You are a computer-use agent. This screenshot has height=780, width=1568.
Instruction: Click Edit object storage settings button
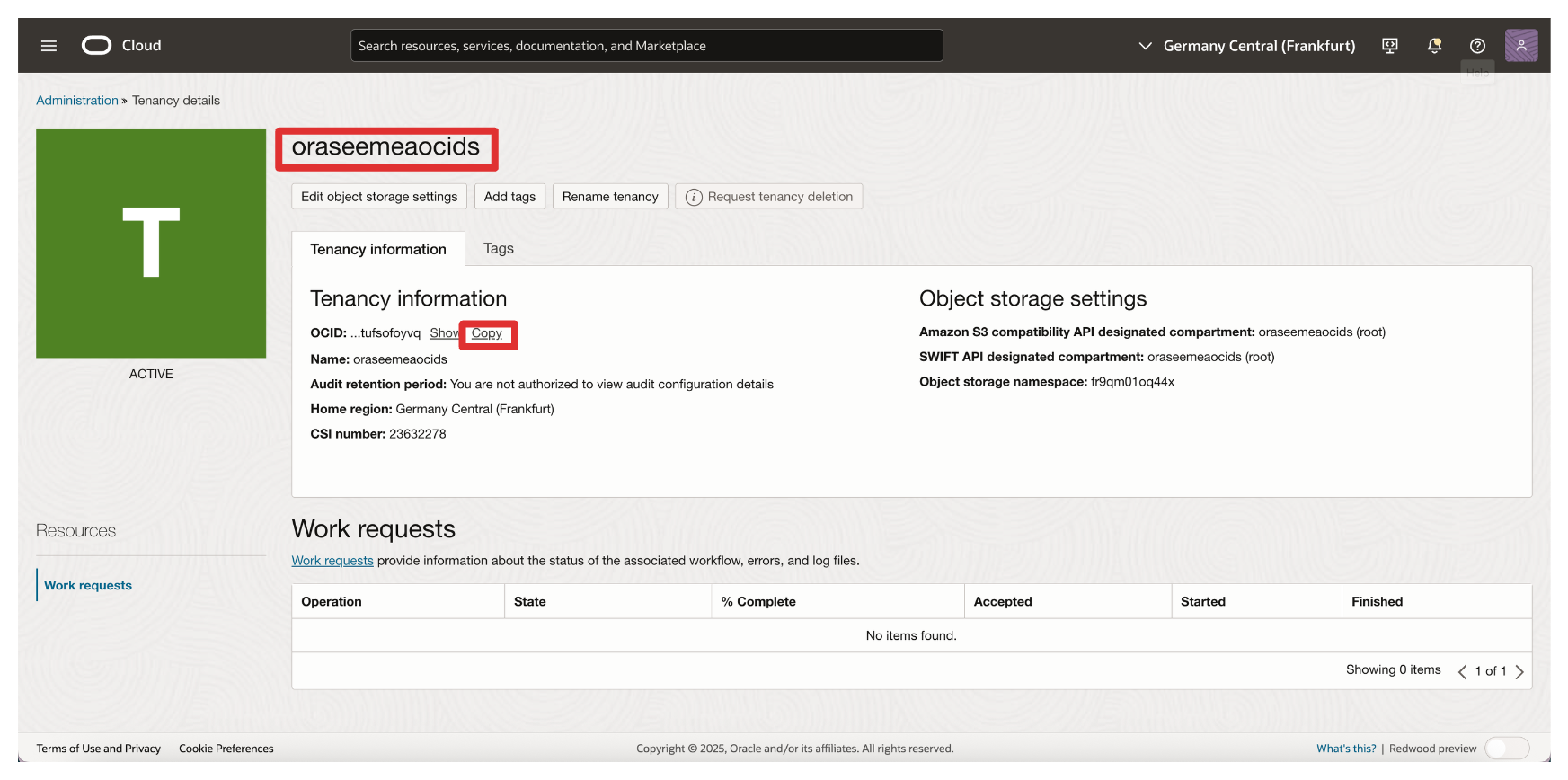pyautogui.click(x=379, y=197)
